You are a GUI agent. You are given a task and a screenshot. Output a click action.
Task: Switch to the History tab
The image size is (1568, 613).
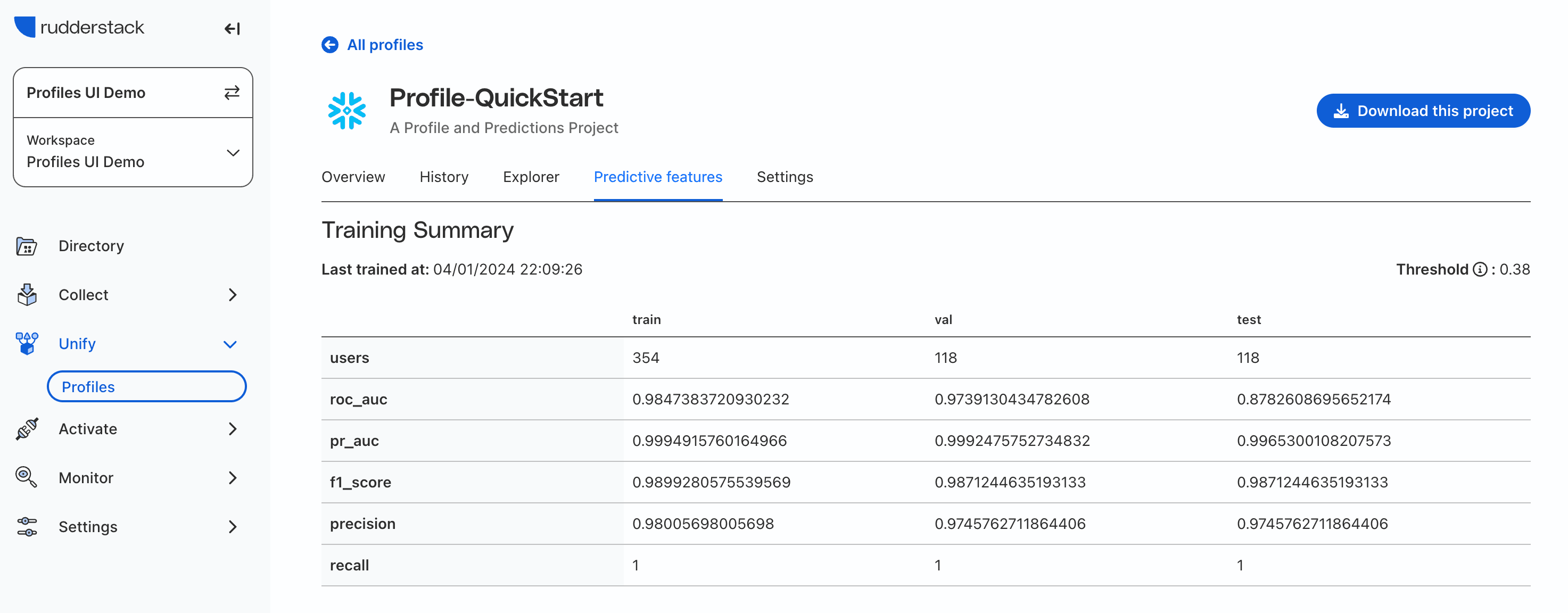click(444, 177)
